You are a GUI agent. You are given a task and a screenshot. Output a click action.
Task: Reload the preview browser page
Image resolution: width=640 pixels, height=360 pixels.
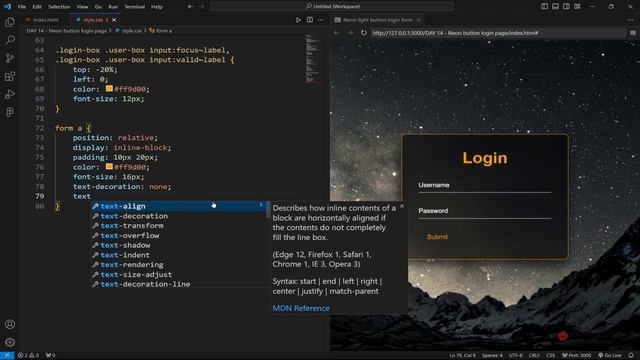coord(364,33)
